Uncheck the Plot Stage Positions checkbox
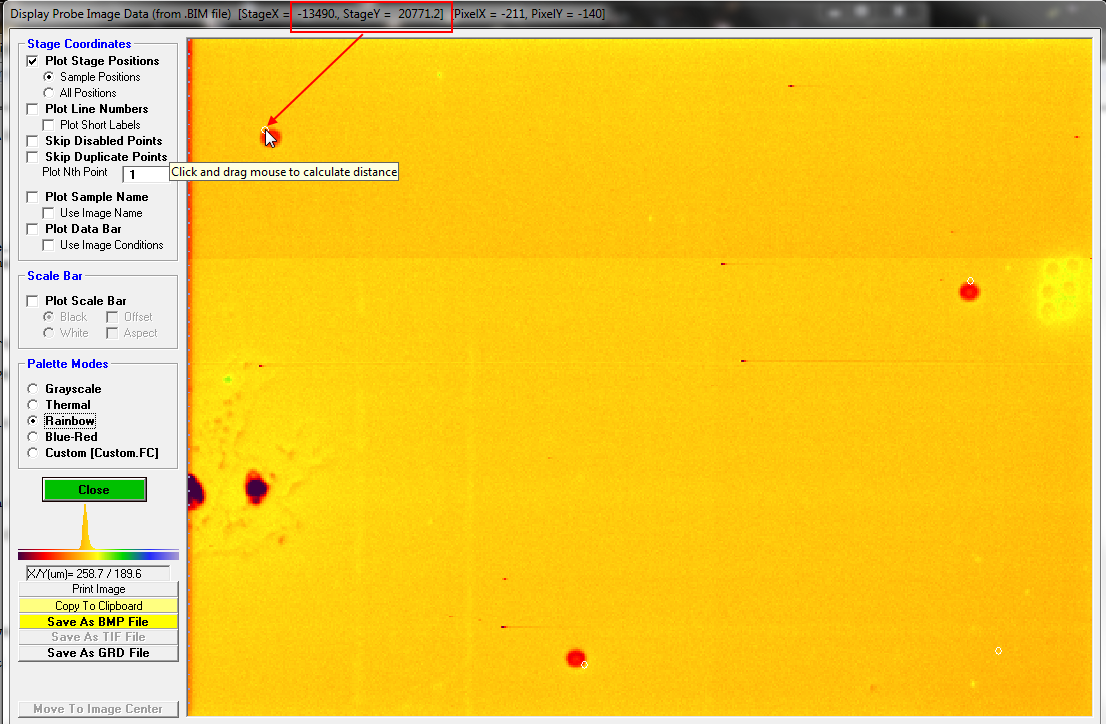Viewport: 1106px width, 724px height. pos(33,61)
